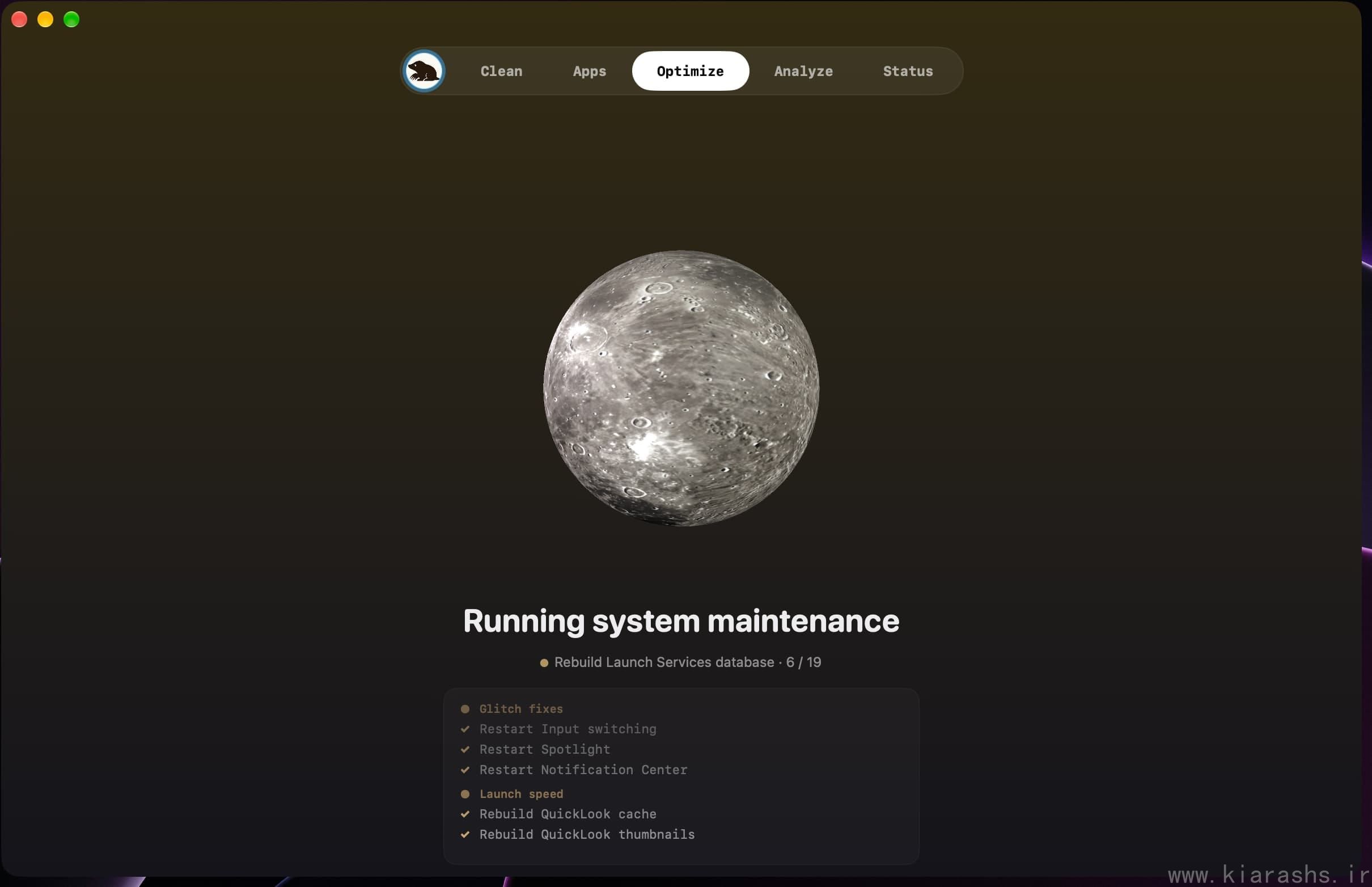The height and width of the screenshot is (887, 1372).
Task: Click the rotating moon sphere graphic
Action: 681,387
